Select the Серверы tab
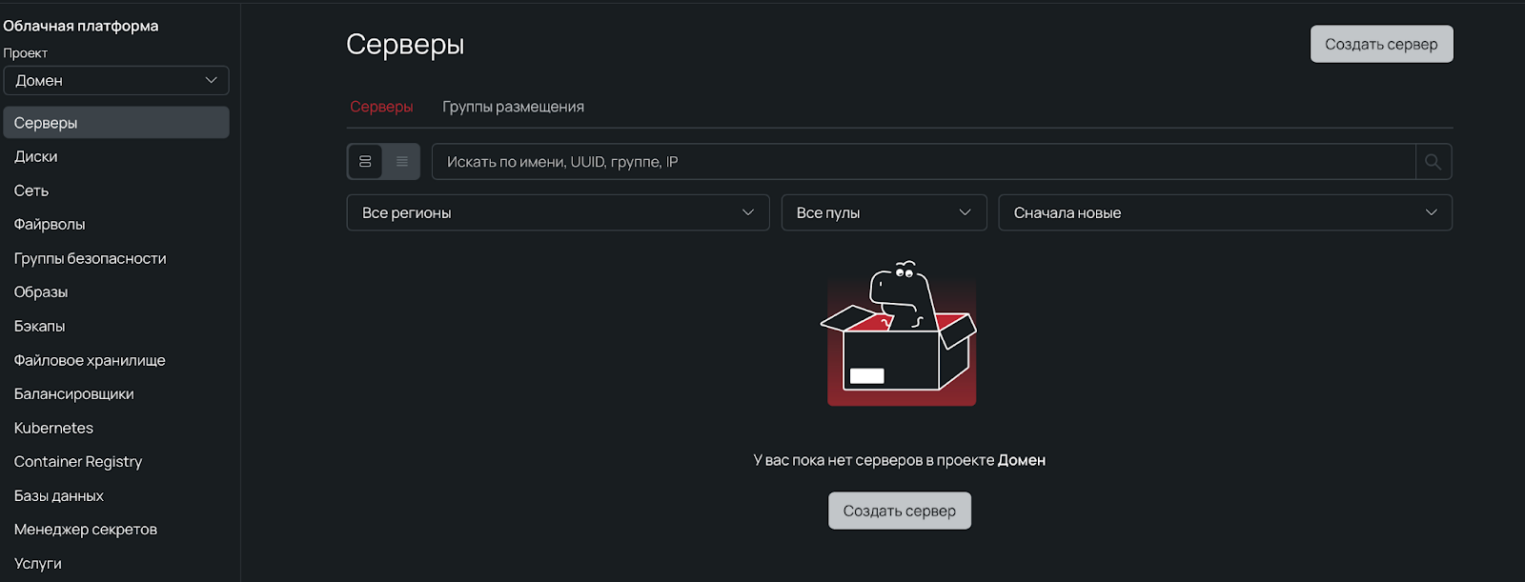Screen dimensions: 1525x582 (381, 106)
